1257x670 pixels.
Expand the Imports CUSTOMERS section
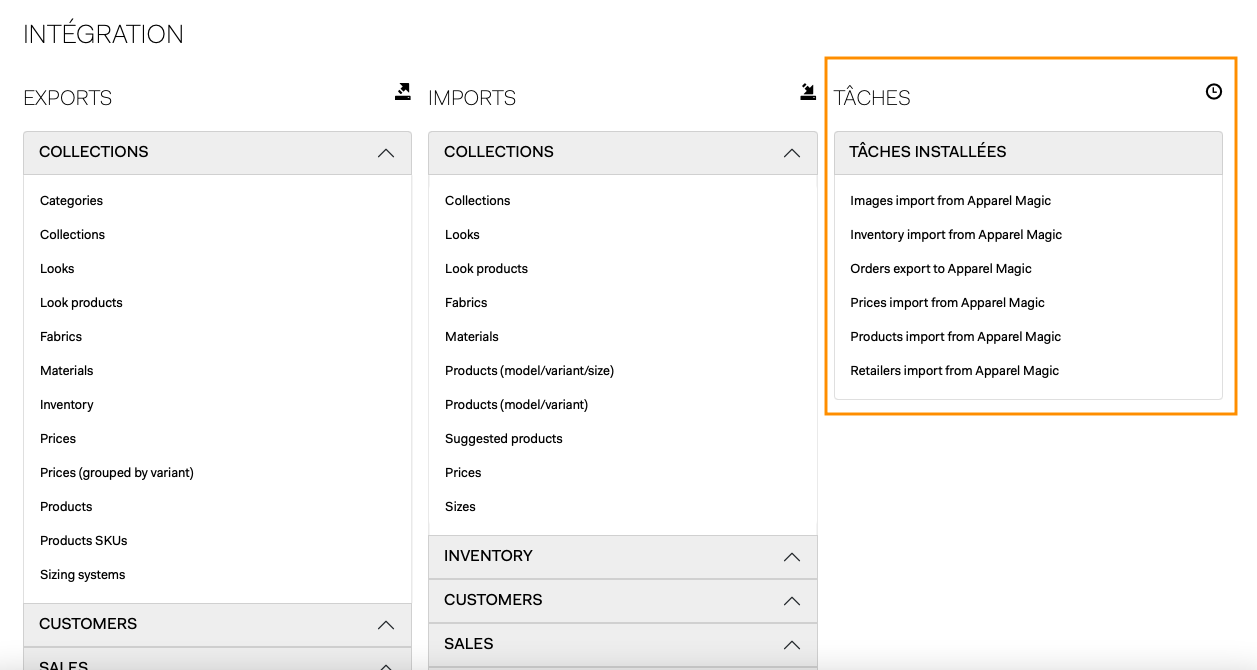(x=622, y=601)
